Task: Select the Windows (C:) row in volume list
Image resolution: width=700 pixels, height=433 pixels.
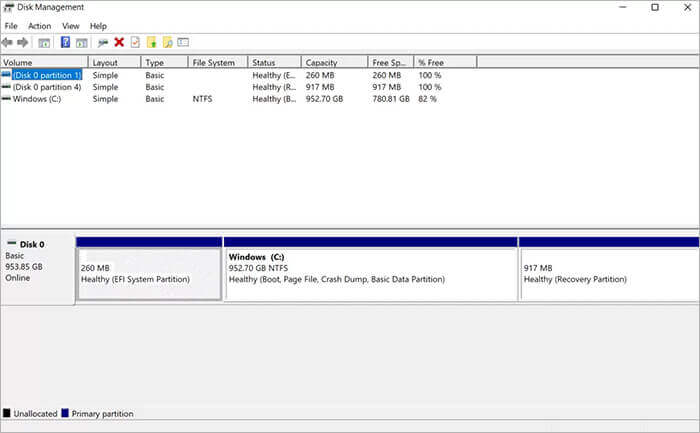Action: (39, 99)
